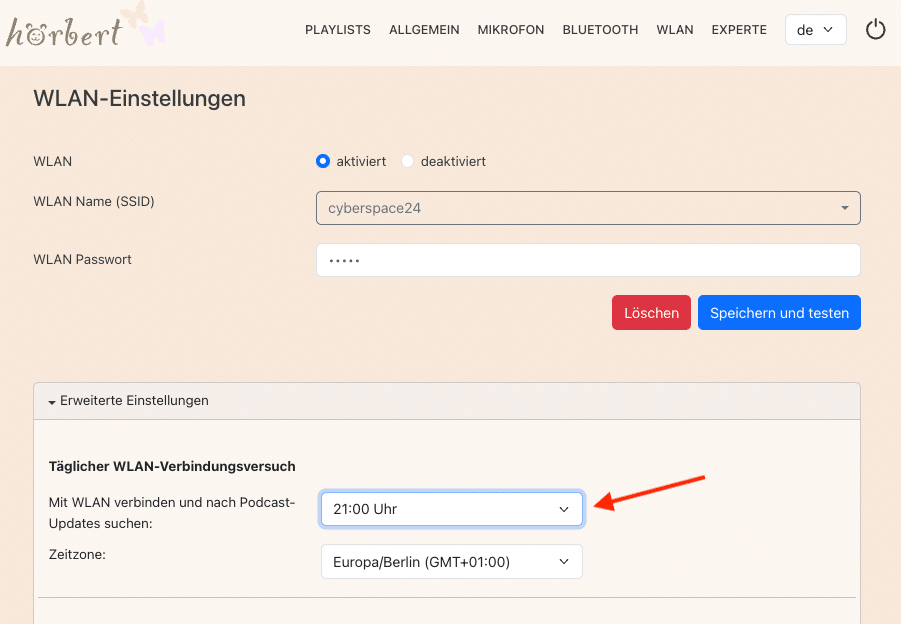This screenshot has width=901, height=624.
Task: Select the deaktiviert radio button
Action: (407, 161)
